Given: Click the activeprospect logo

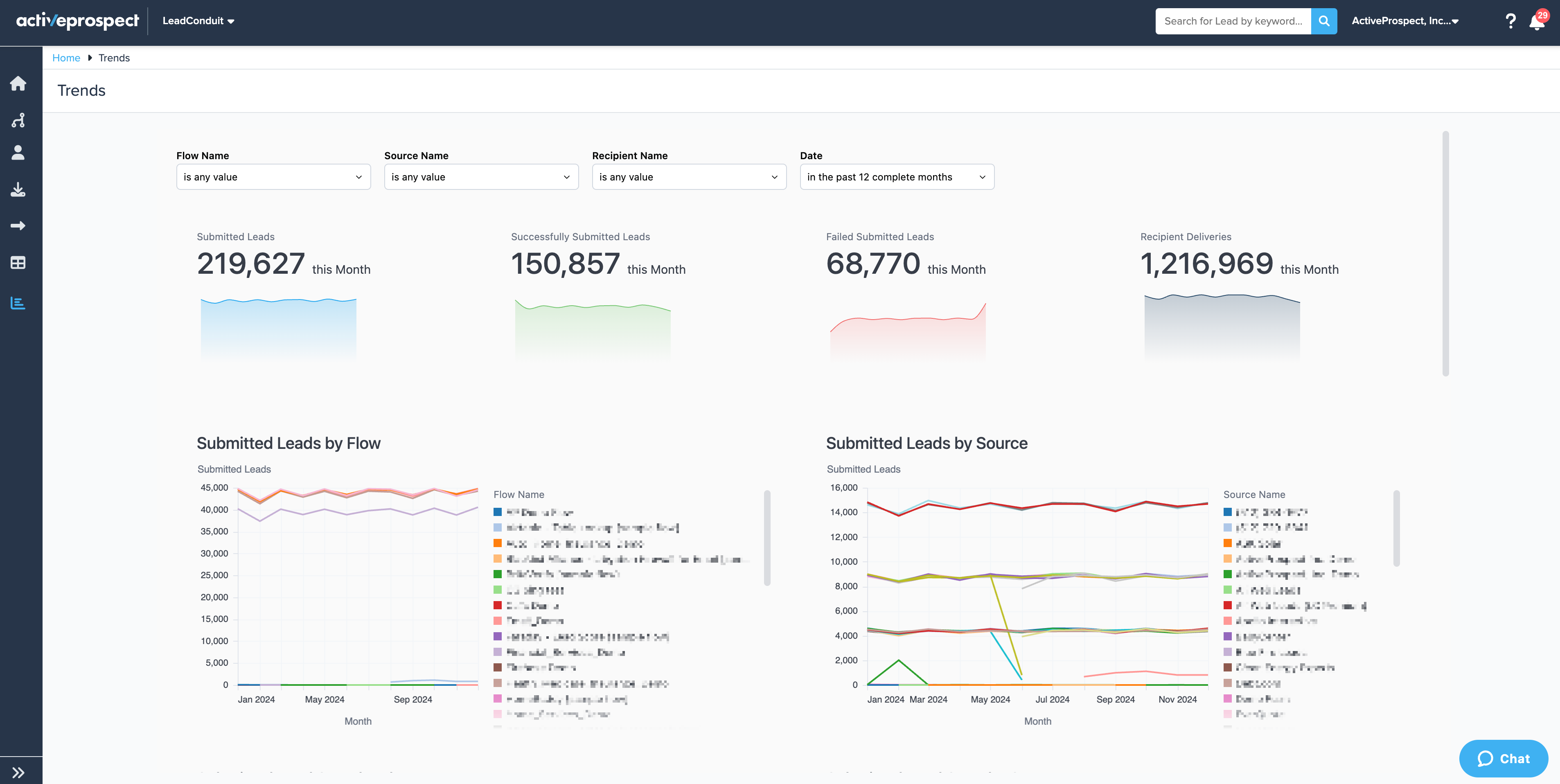Looking at the screenshot, I should (x=77, y=20).
